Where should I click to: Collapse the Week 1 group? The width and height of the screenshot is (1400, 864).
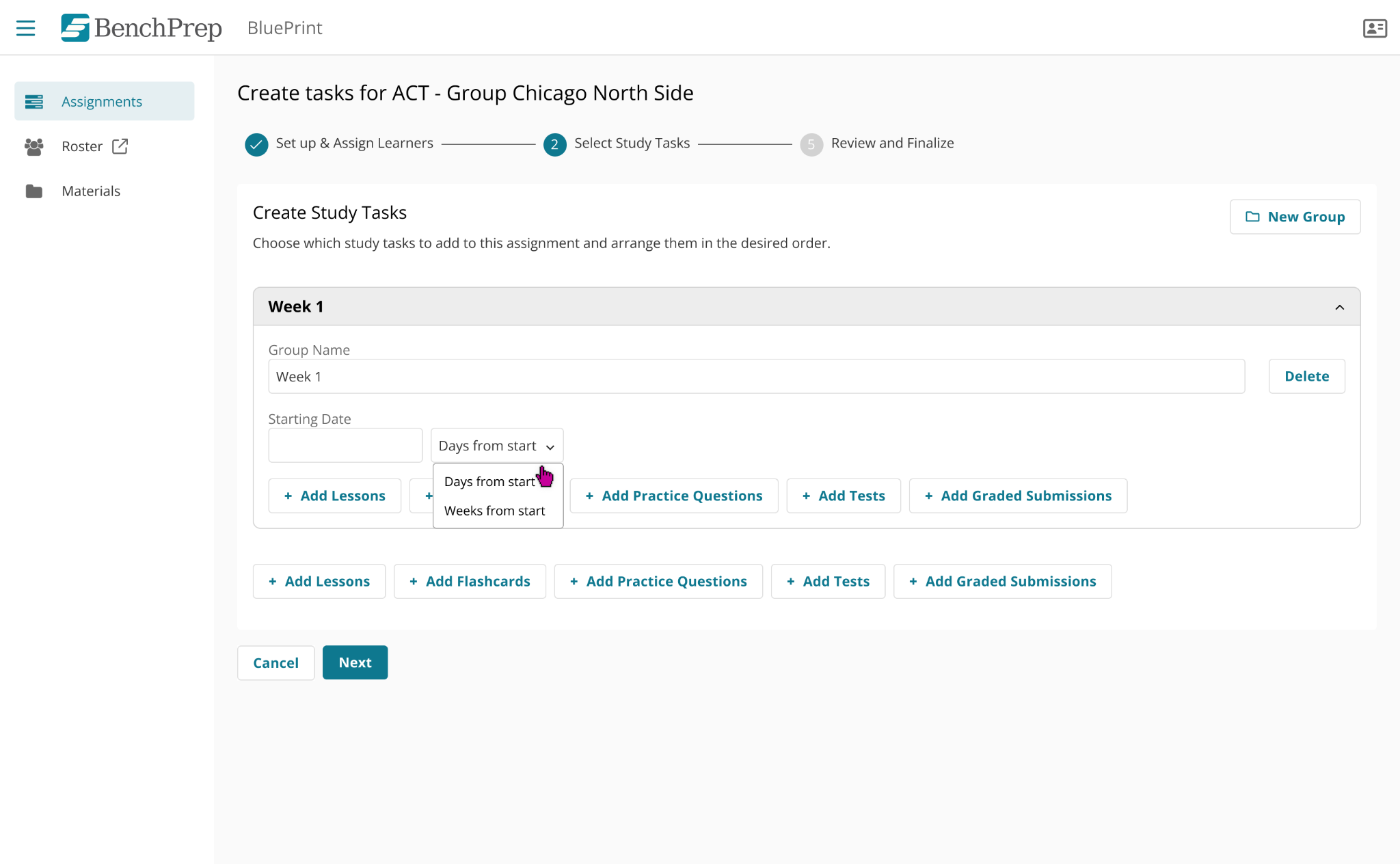(x=1339, y=307)
